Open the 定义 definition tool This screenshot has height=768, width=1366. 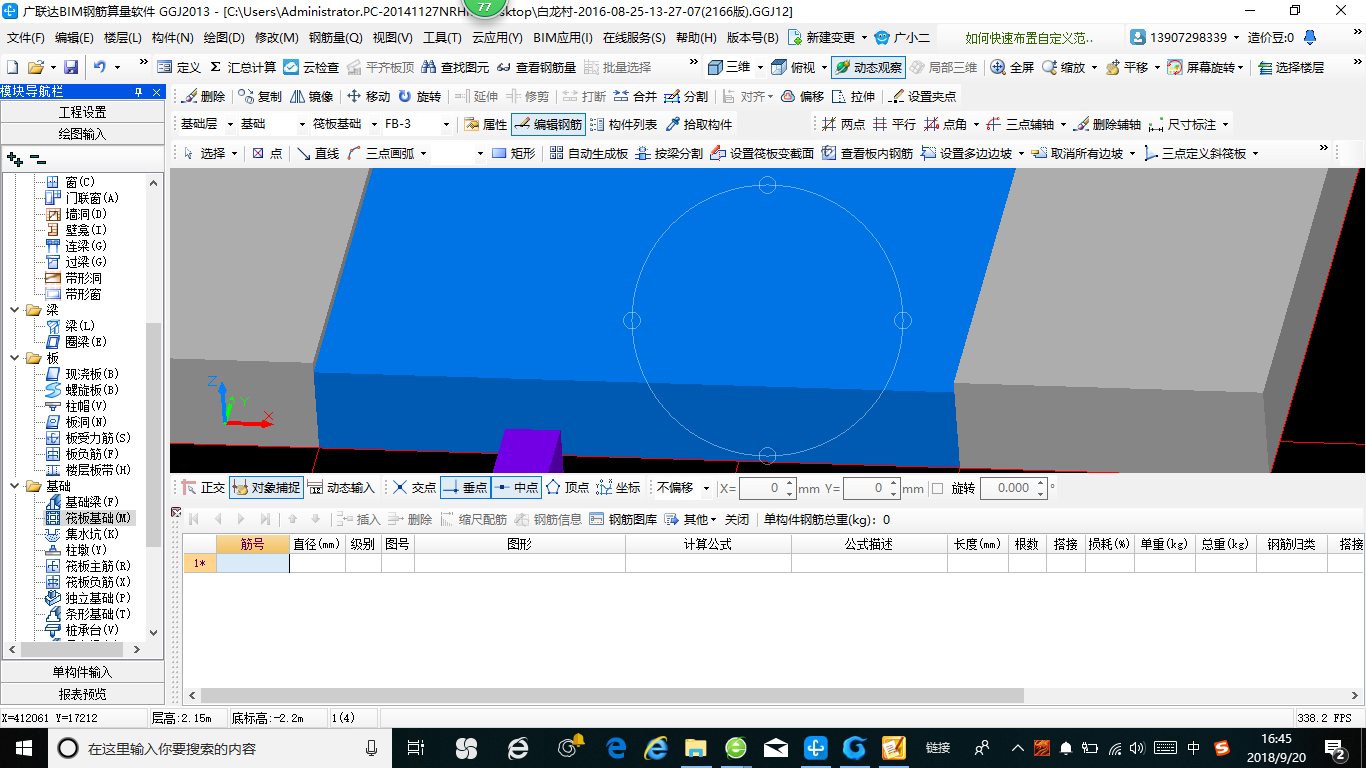179,67
